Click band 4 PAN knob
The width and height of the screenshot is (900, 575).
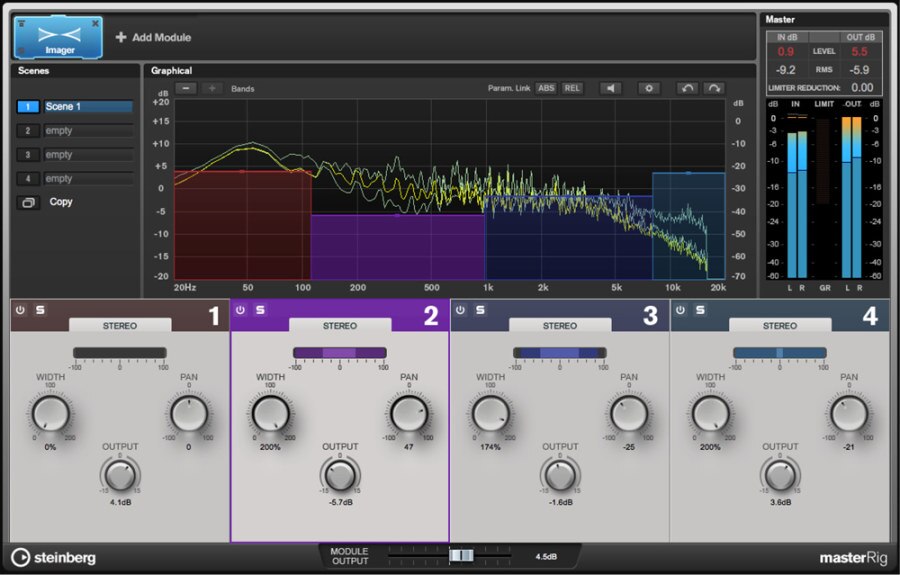point(848,414)
